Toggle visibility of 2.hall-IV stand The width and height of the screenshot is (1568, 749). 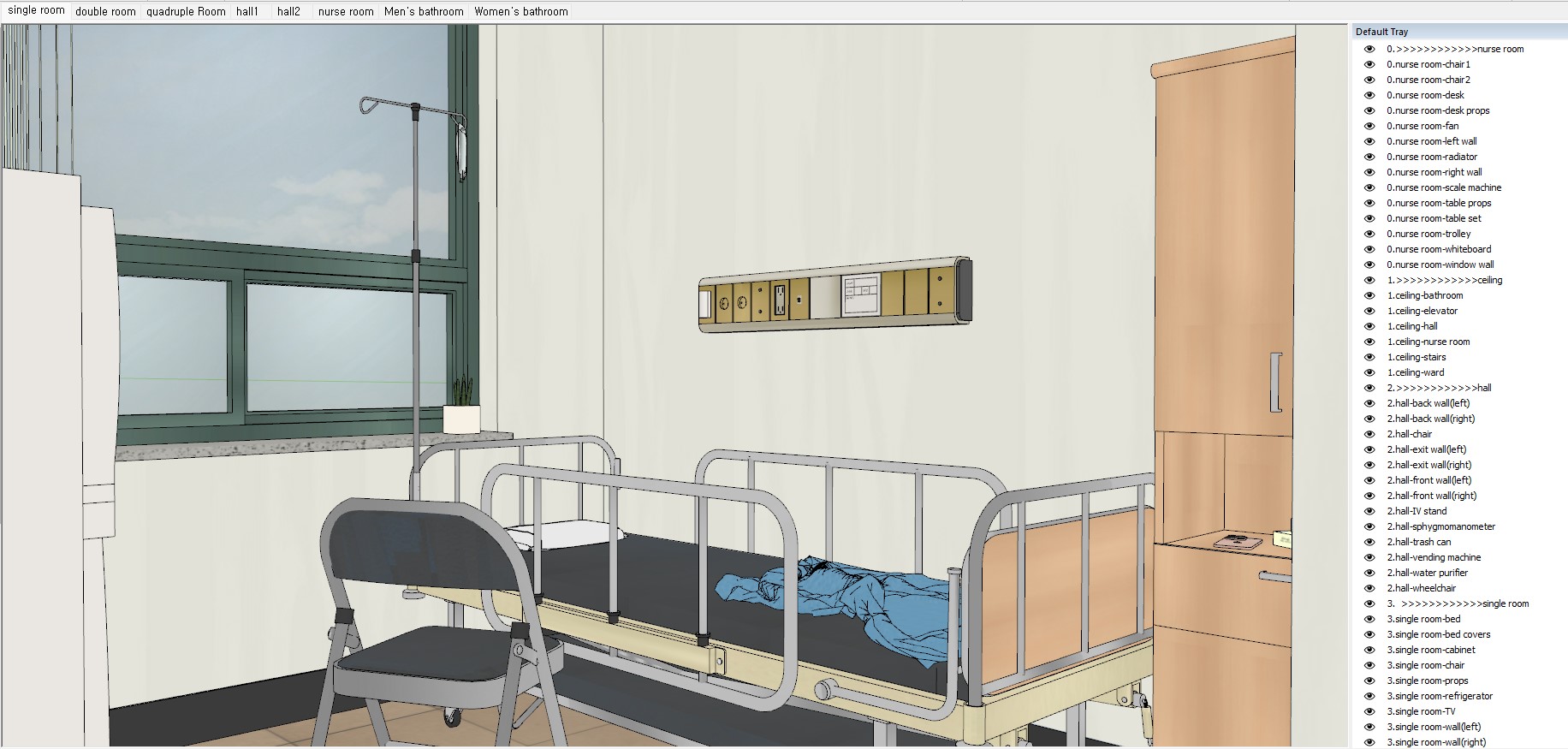pyautogui.click(x=1369, y=511)
